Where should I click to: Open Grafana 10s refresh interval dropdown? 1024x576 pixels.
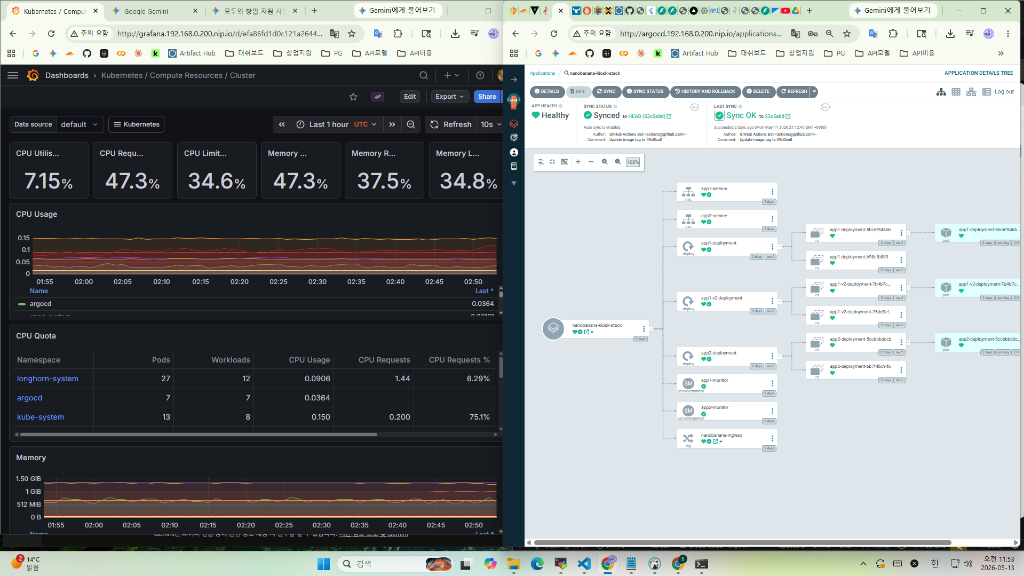click(x=490, y=124)
